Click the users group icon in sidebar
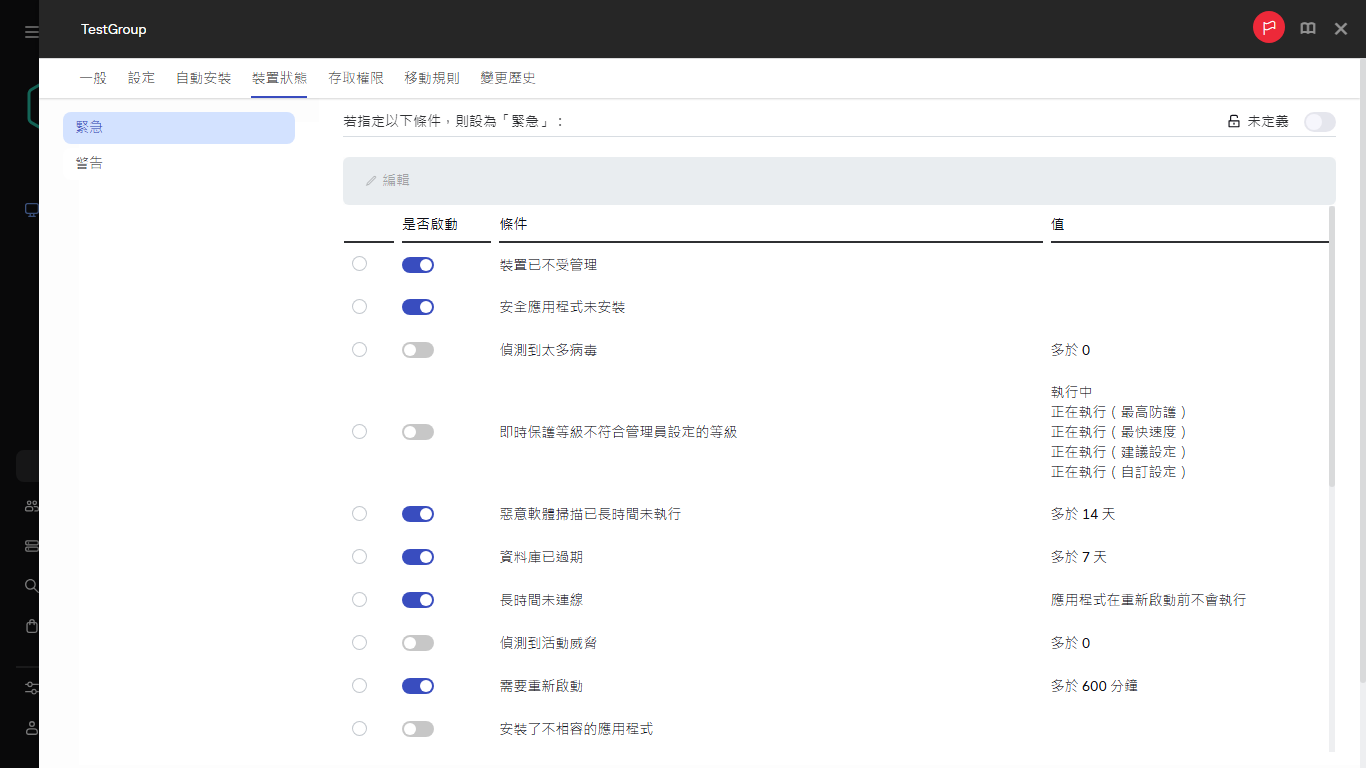 coord(30,505)
